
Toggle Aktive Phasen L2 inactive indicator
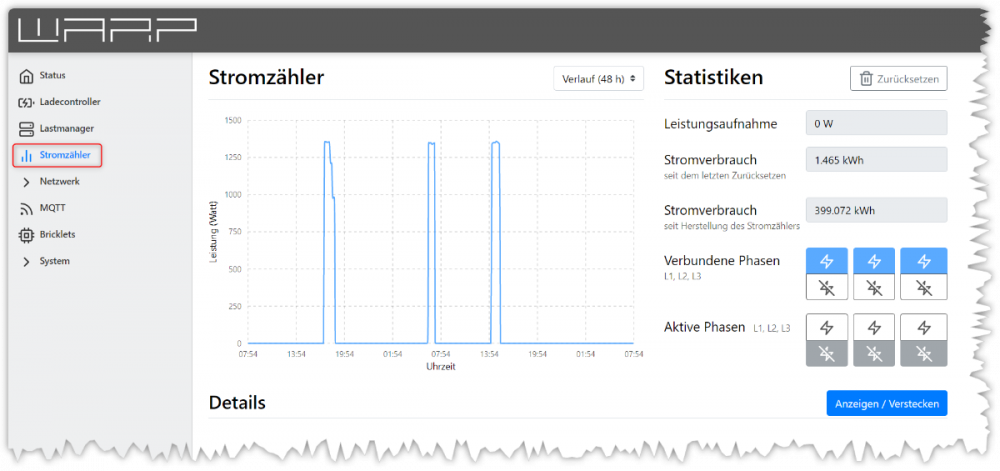point(875,353)
